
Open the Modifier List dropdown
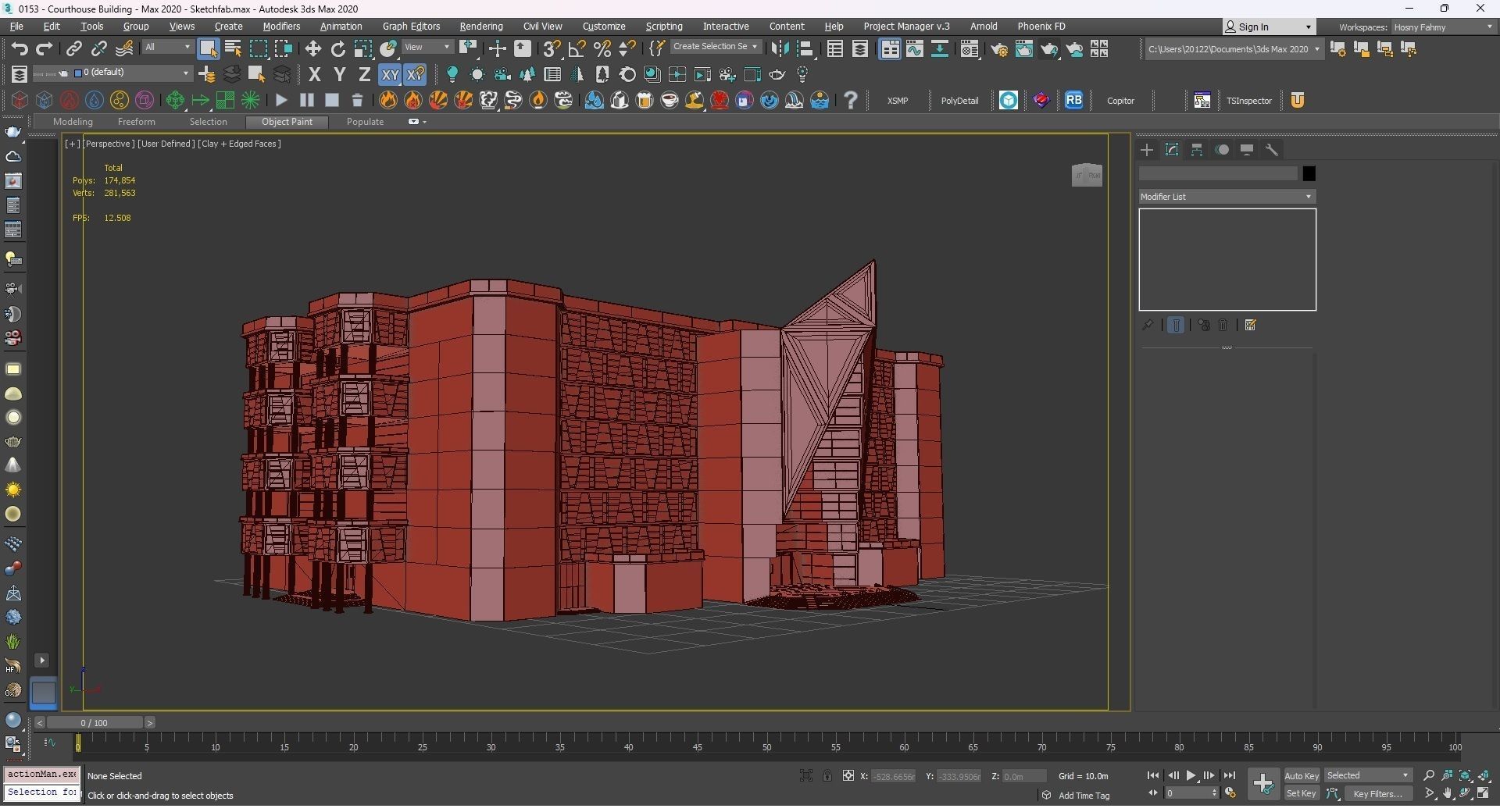(x=1227, y=197)
